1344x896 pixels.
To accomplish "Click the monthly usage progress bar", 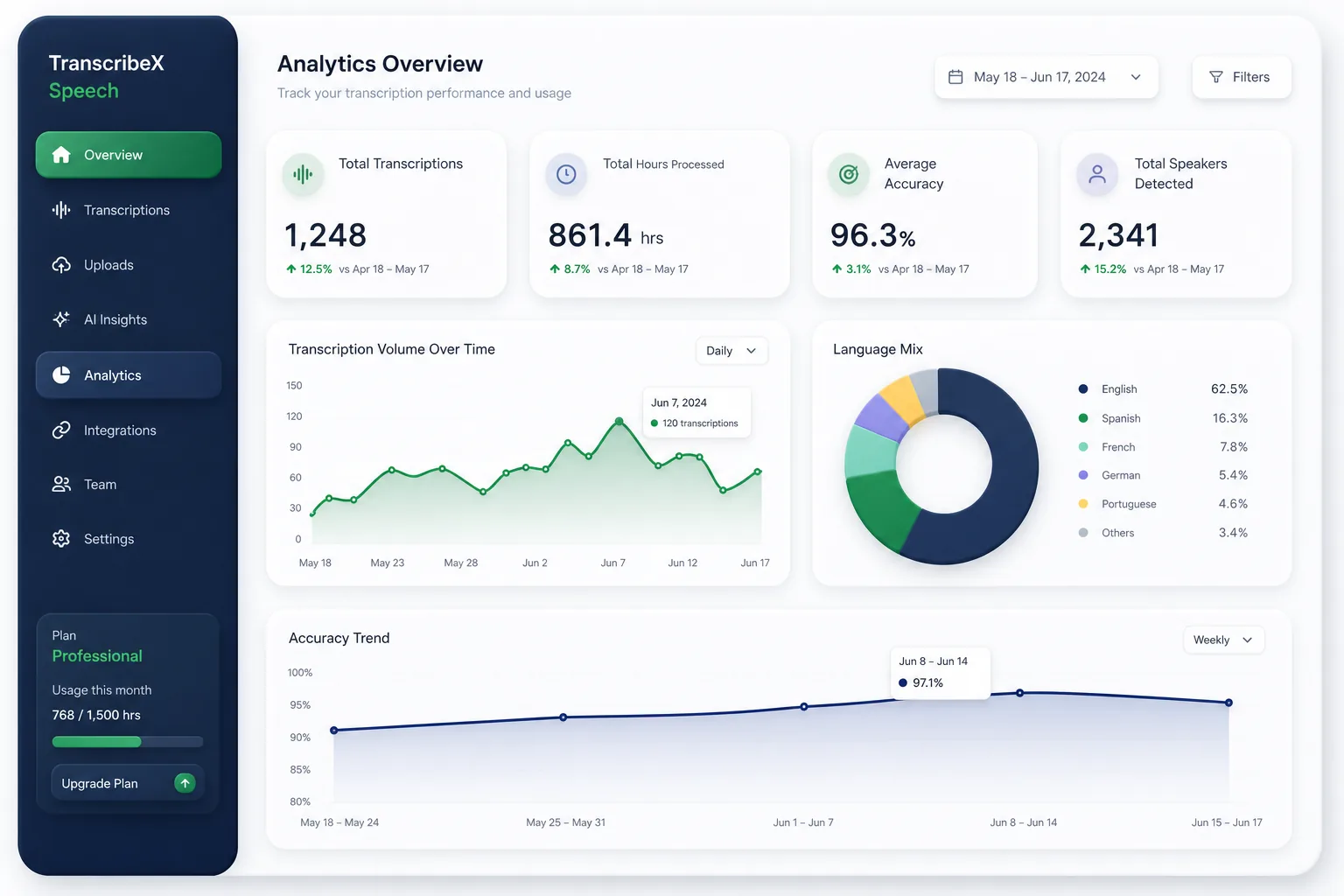I will [128, 742].
